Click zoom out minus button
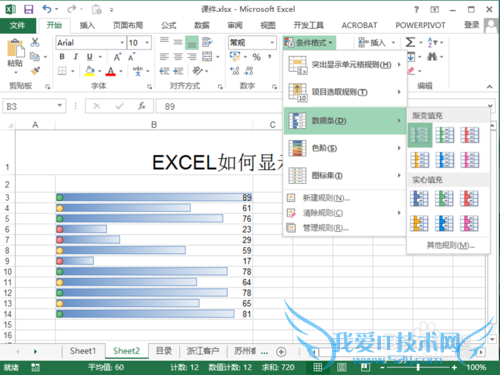Image resolution: width=500 pixels, height=375 pixels. (x=382, y=367)
